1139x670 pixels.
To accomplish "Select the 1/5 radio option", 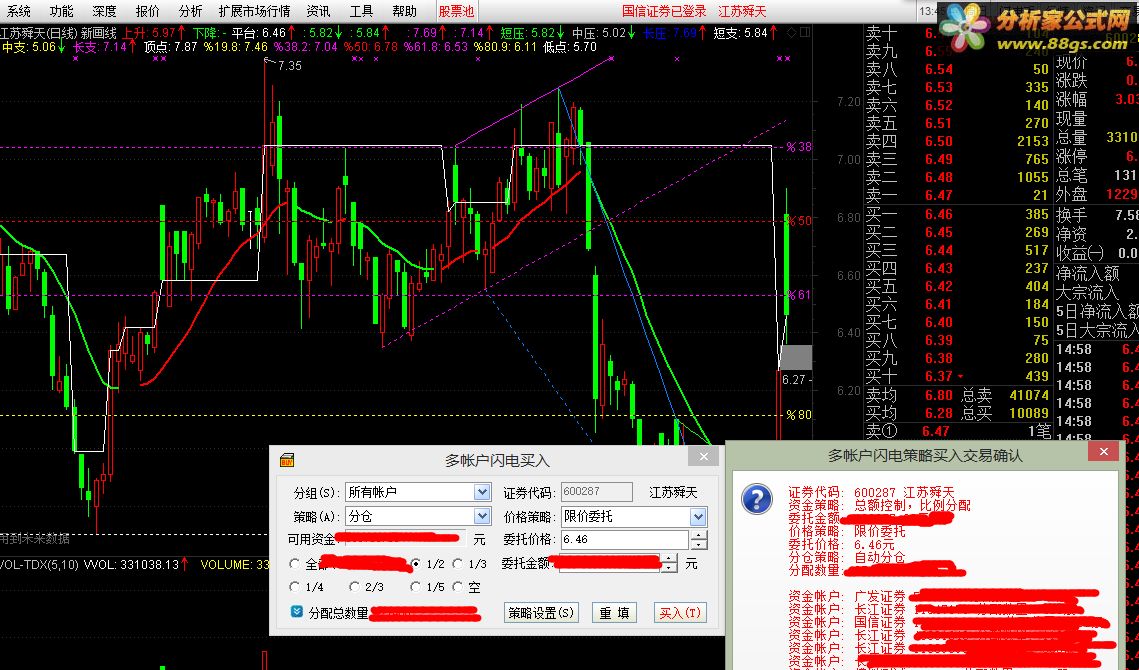I will 416,586.
